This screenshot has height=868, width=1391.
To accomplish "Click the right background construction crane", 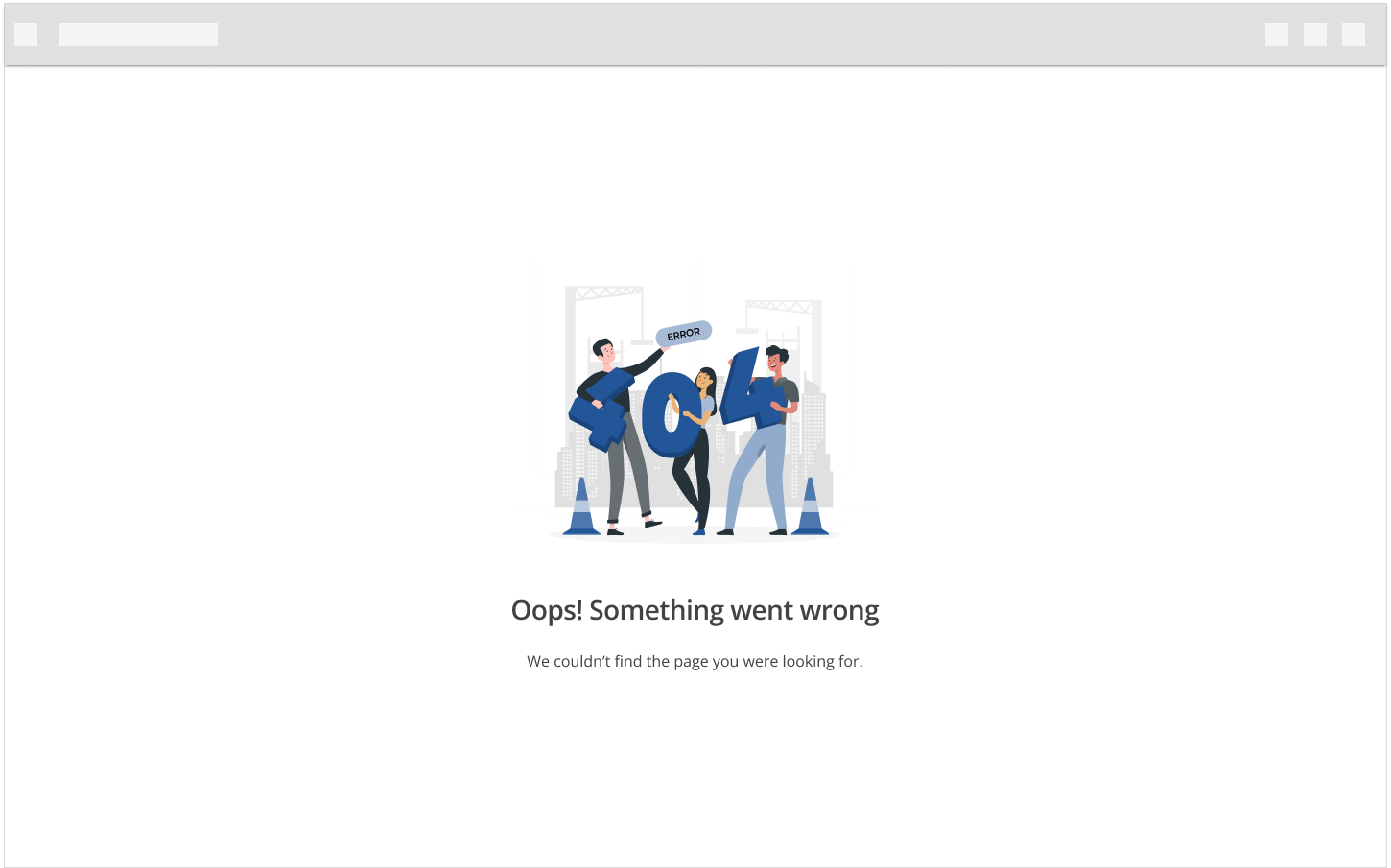I will pos(783,309).
